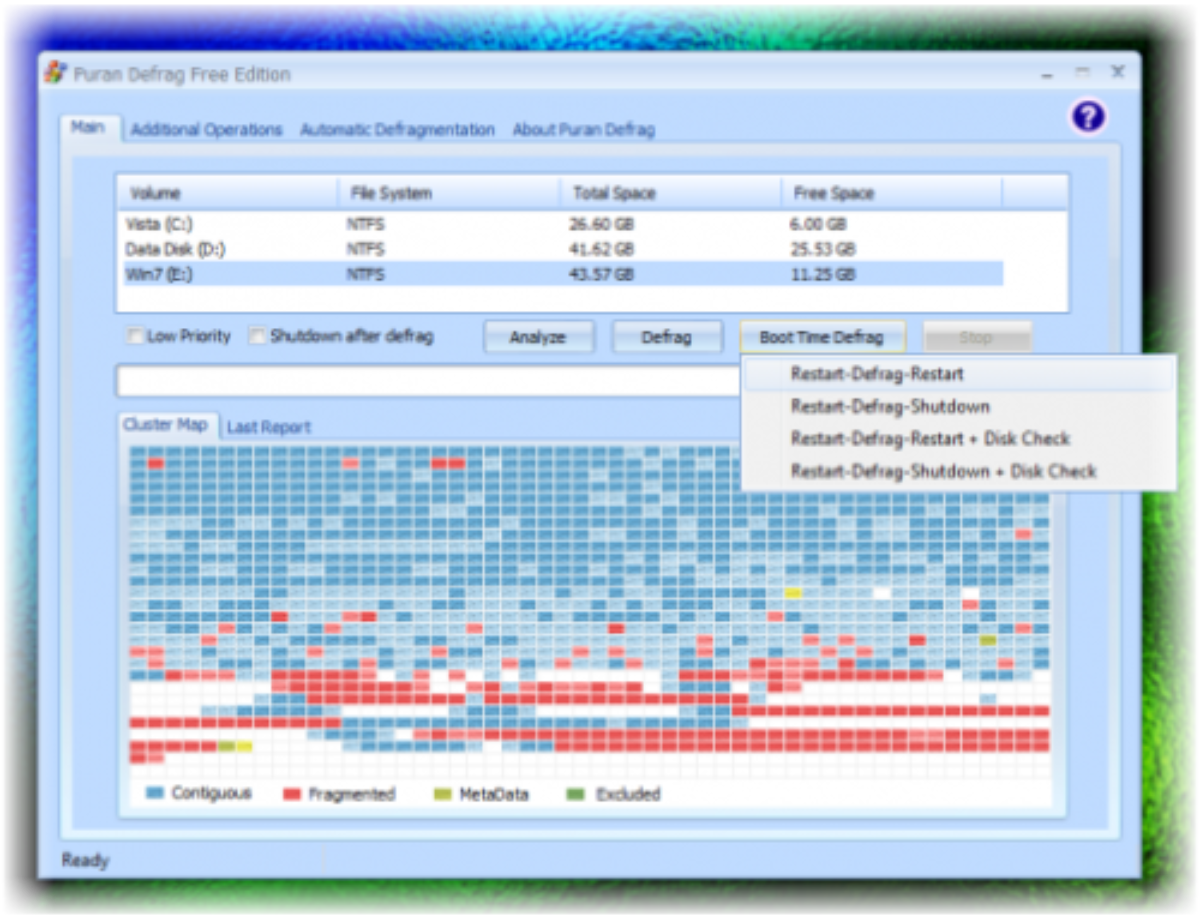Toggle Shutdown after defrag checkbox
This screenshot has width=1200, height=919.
(x=258, y=337)
